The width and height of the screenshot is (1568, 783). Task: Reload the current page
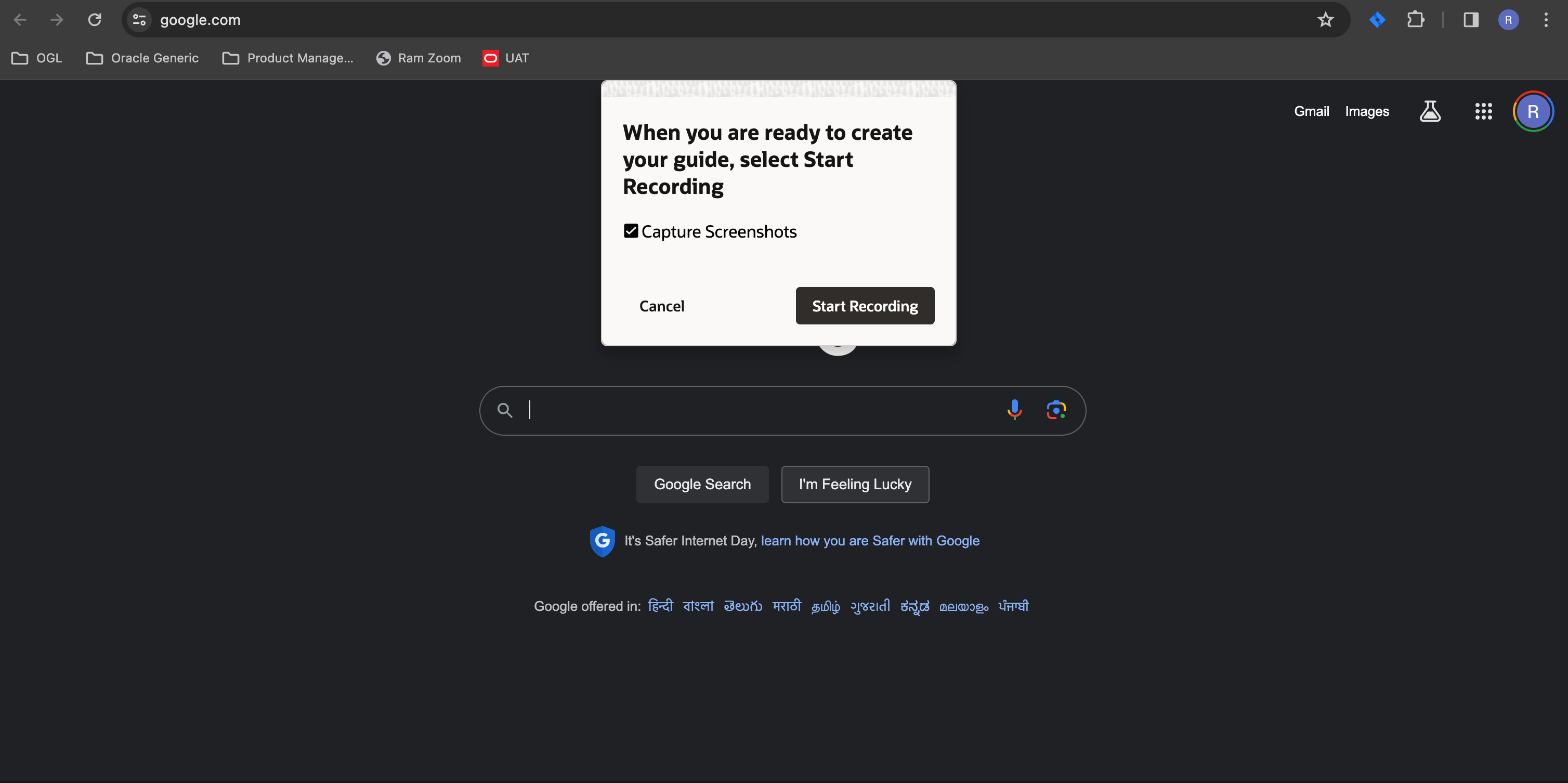click(94, 20)
